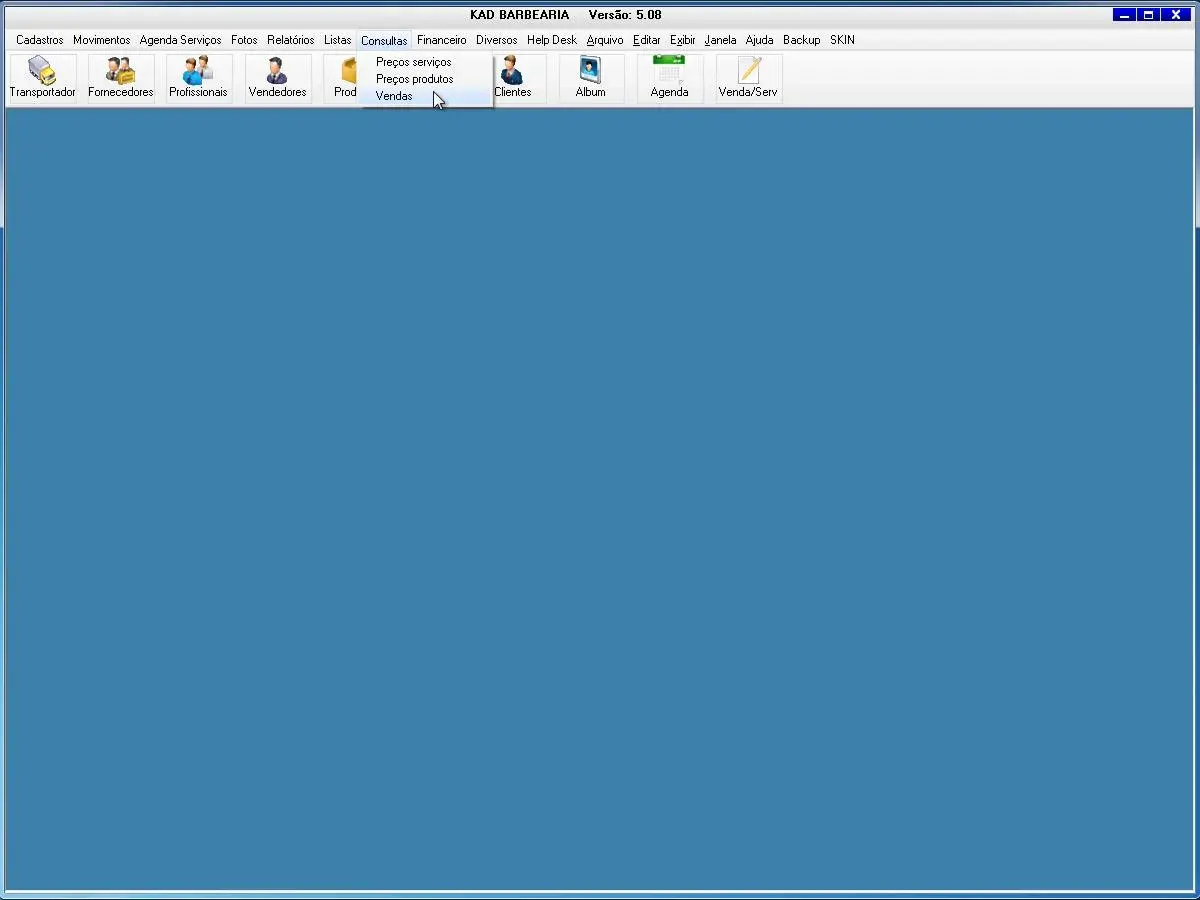Open the Agenda calendar icon
Screen dimensions: 1200x900
click(x=669, y=78)
